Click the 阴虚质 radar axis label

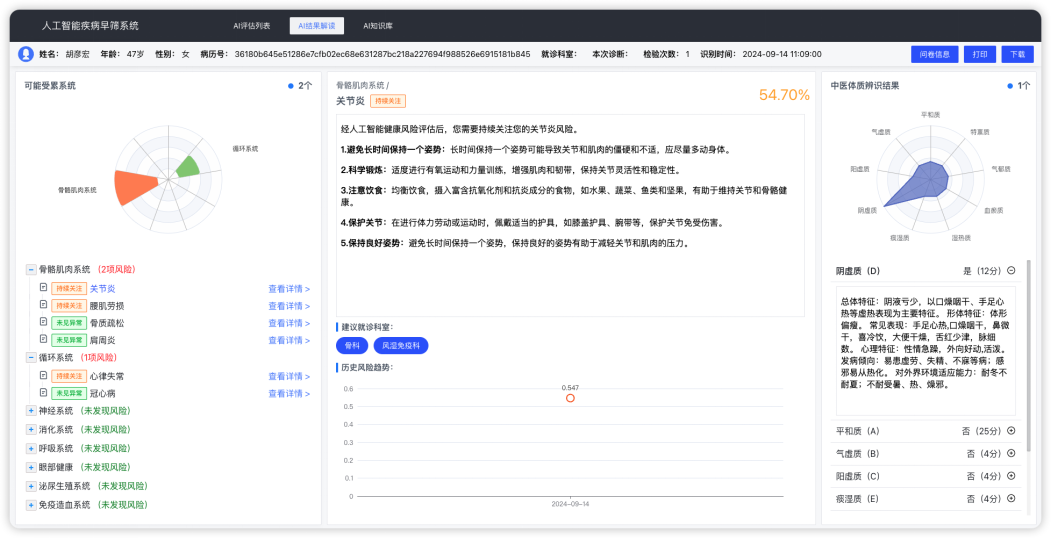(x=866, y=210)
